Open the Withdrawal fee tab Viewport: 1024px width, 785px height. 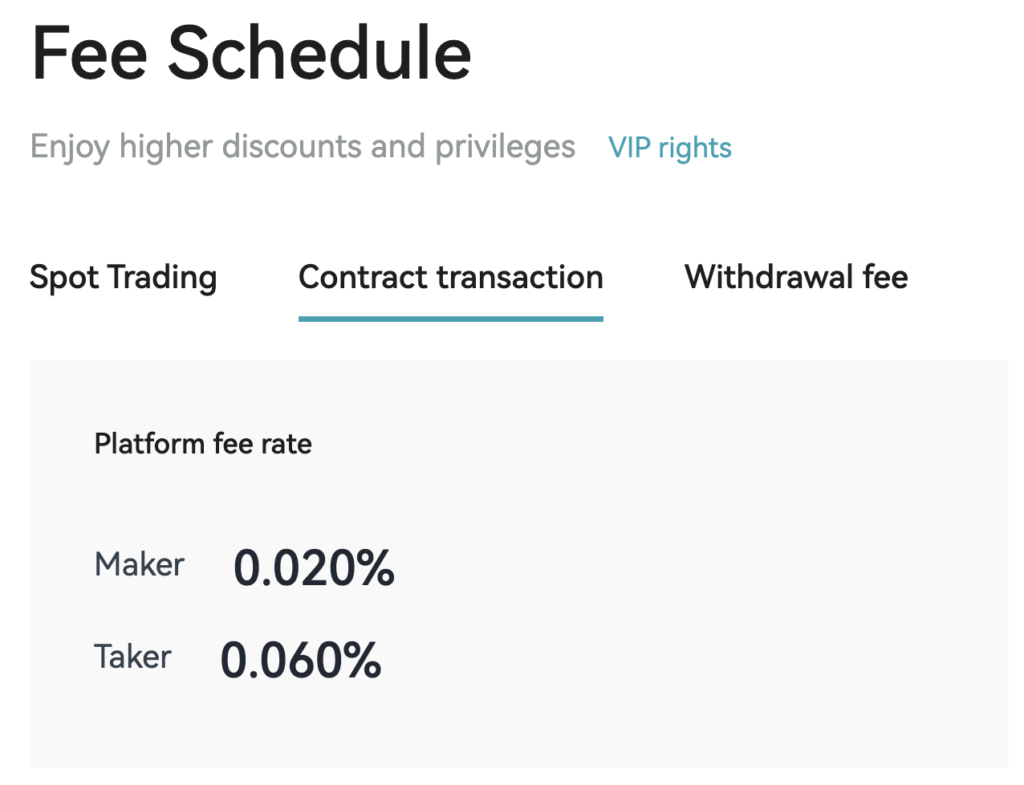coord(796,277)
